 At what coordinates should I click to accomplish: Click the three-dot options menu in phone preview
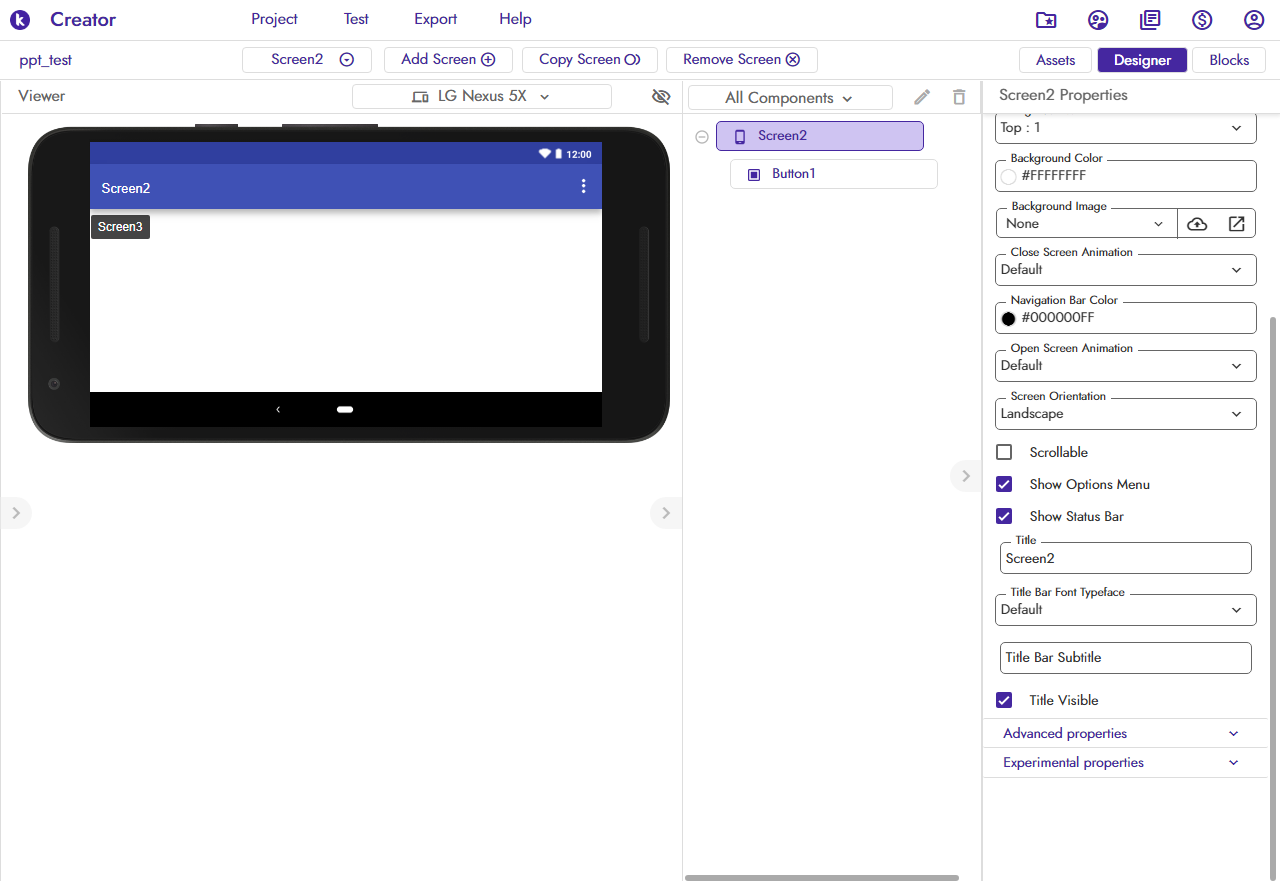point(584,187)
